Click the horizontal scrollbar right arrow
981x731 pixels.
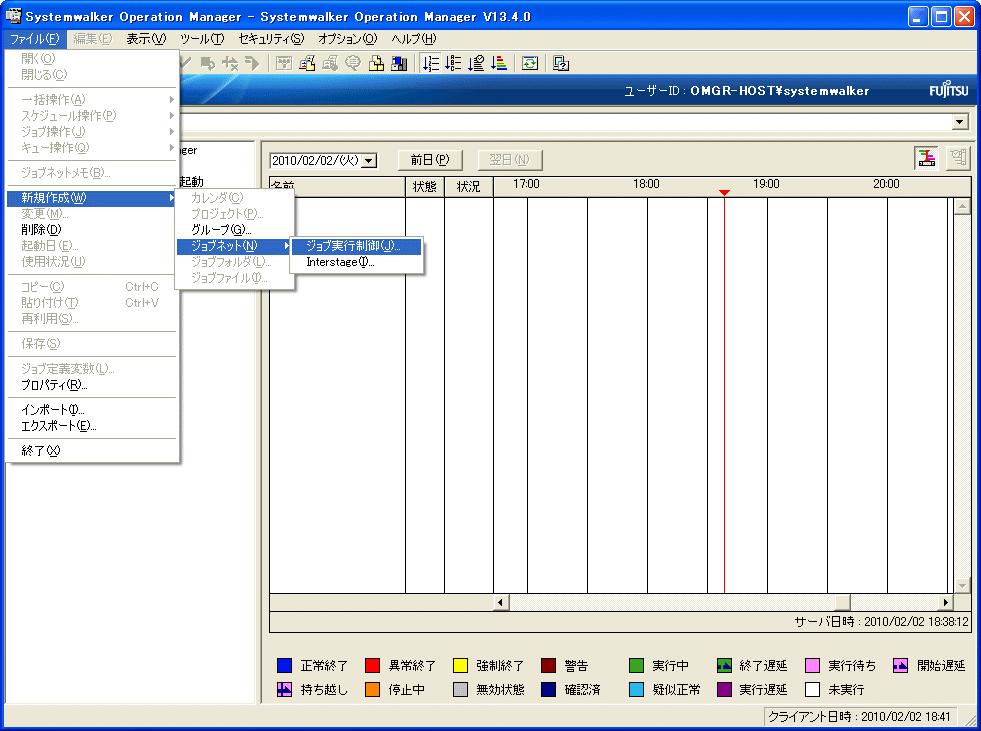pyautogui.click(x=945, y=603)
